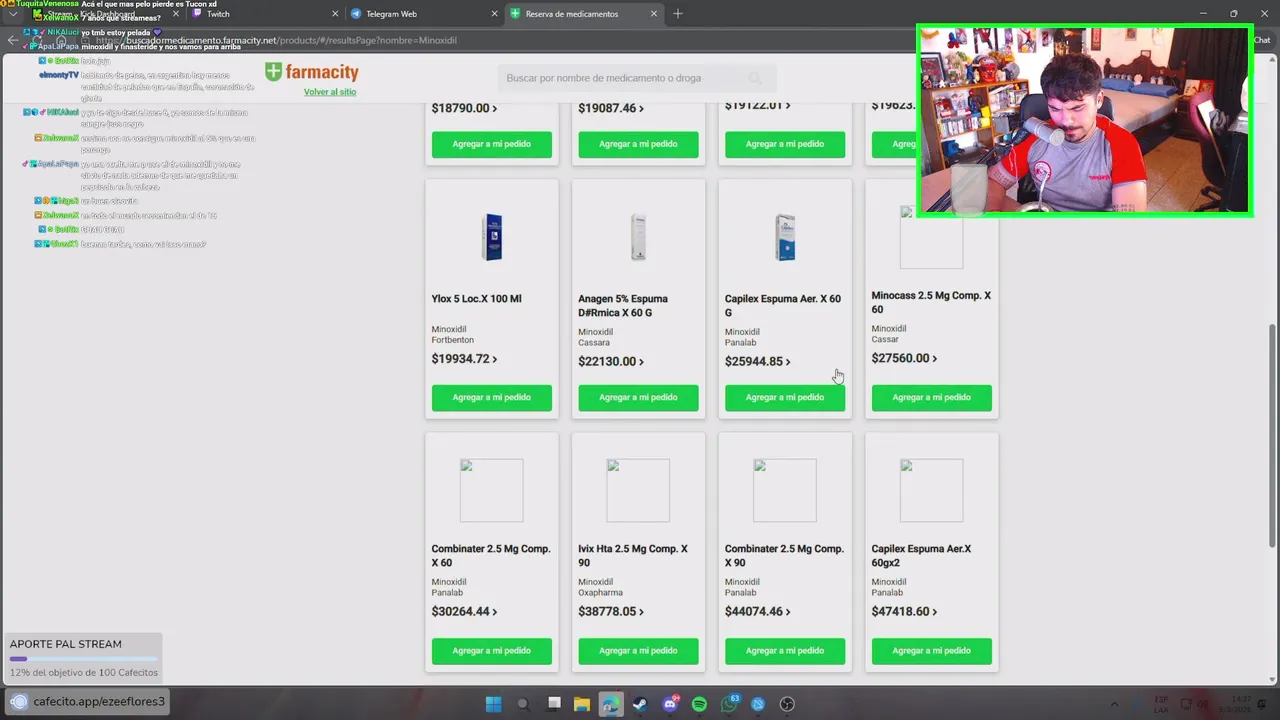Open WhatsApp from taskbar
1280x720 pixels.
coord(729,704)
